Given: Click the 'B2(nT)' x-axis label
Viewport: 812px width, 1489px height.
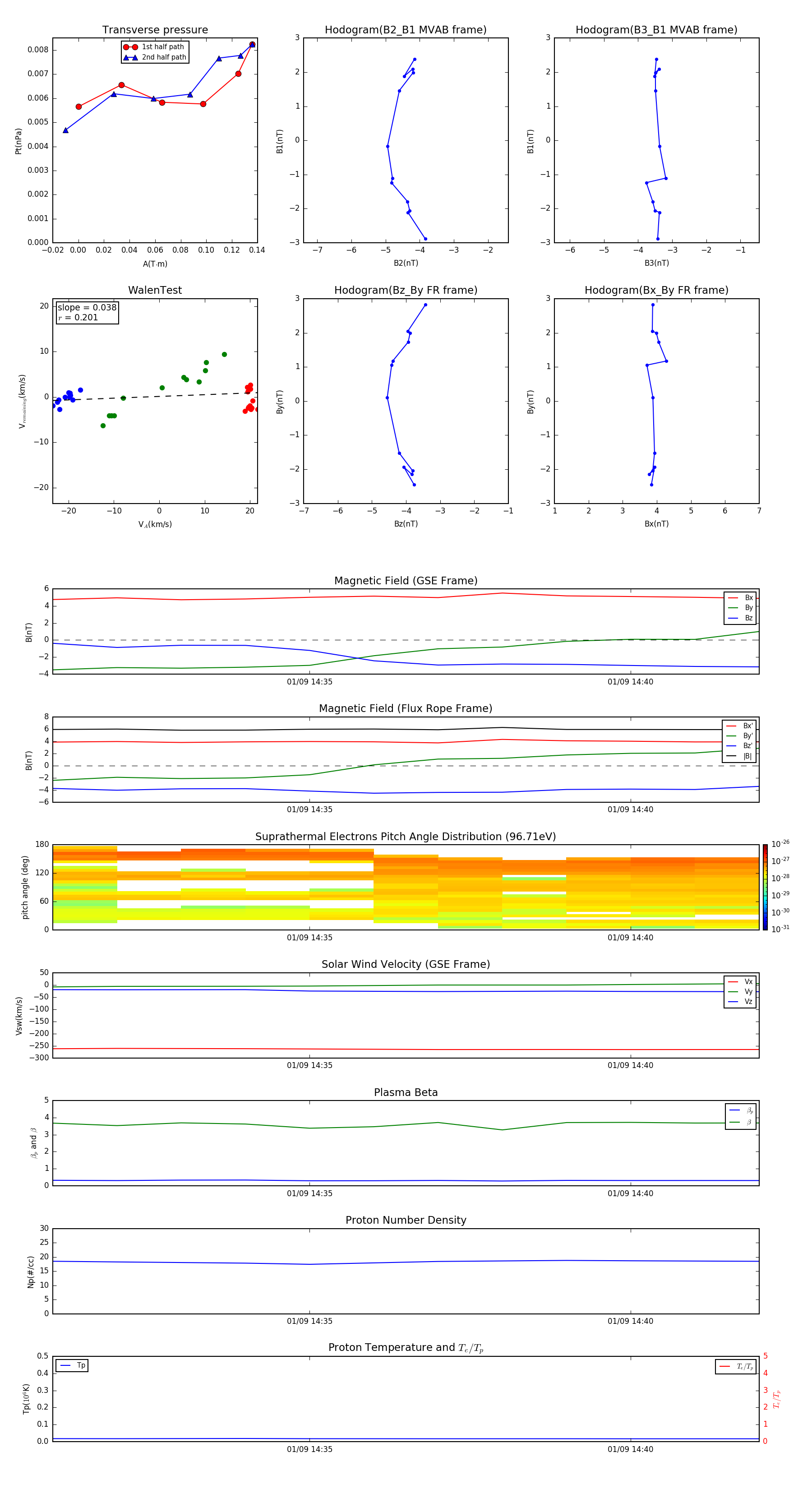Looking at the screenshot, I should [406, 263].
